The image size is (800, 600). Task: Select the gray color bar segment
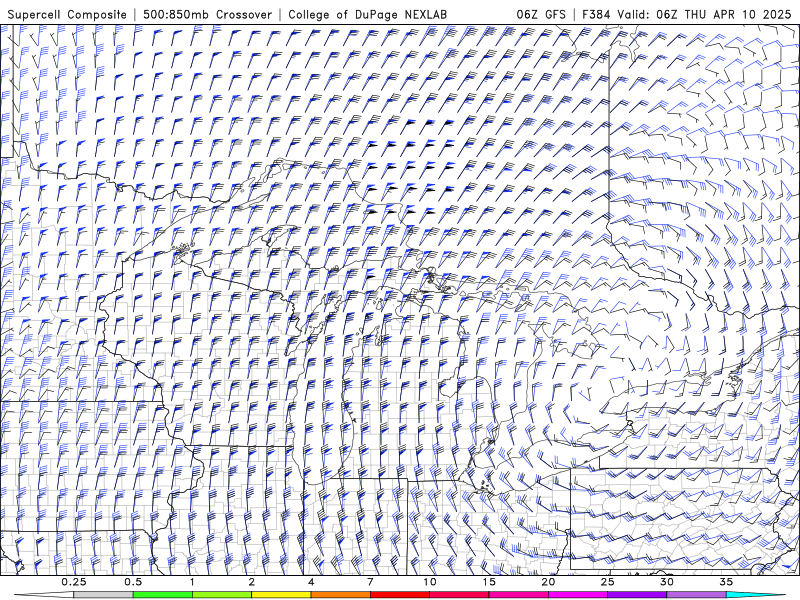[x=103, y=595]
